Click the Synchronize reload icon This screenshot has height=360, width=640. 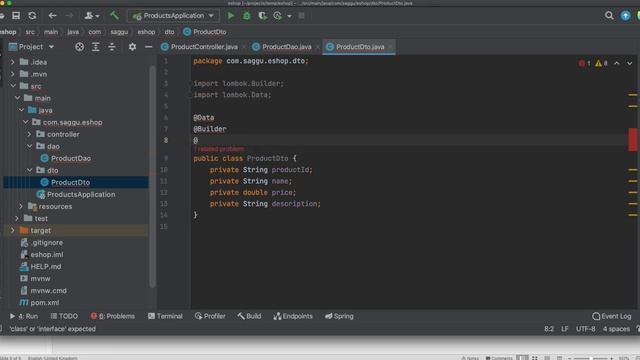pyautogui.click(x=32, y=16)
